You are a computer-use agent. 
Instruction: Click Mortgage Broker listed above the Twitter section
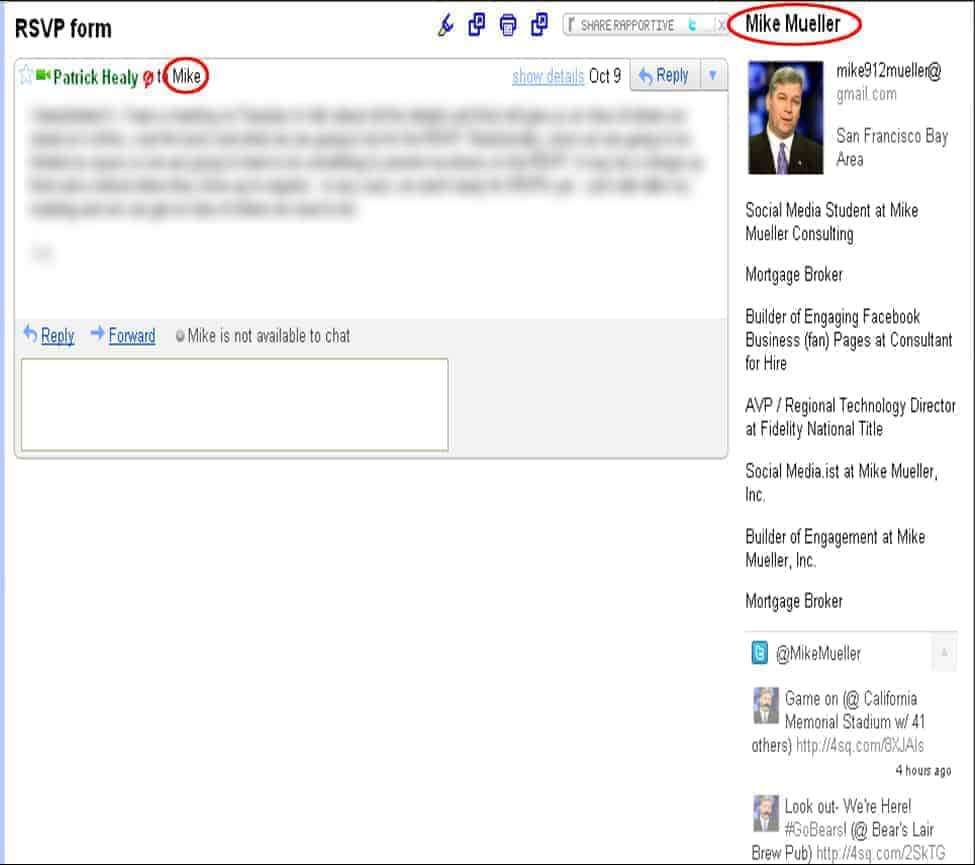click(793, 601)
